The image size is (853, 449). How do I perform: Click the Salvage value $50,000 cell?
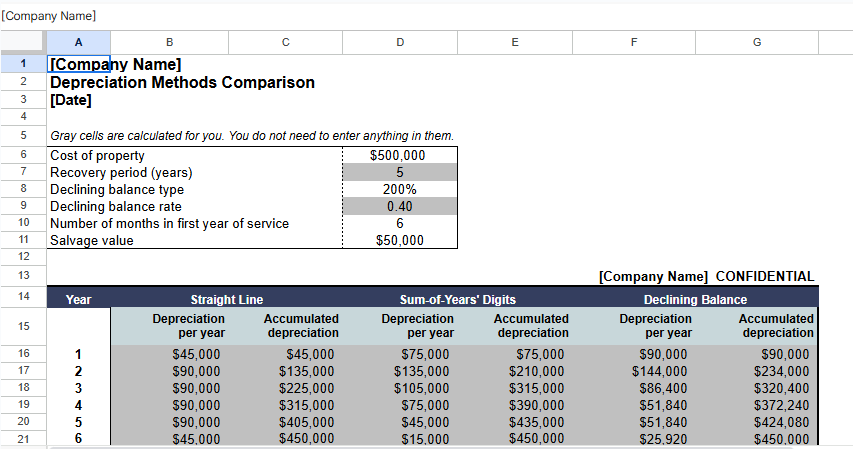click(399, 240)
